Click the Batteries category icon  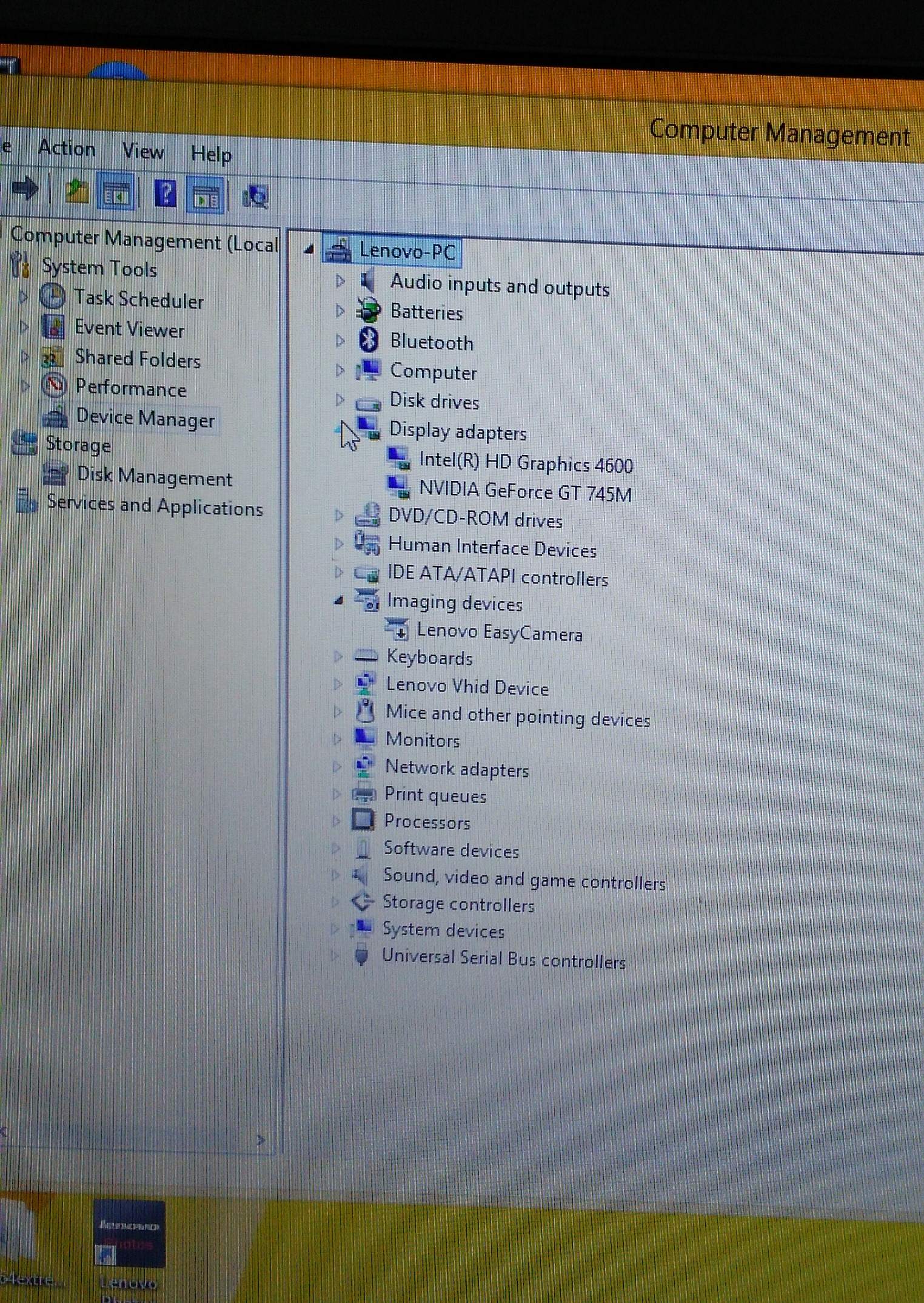pyautogui.click(x=368, y=311)
